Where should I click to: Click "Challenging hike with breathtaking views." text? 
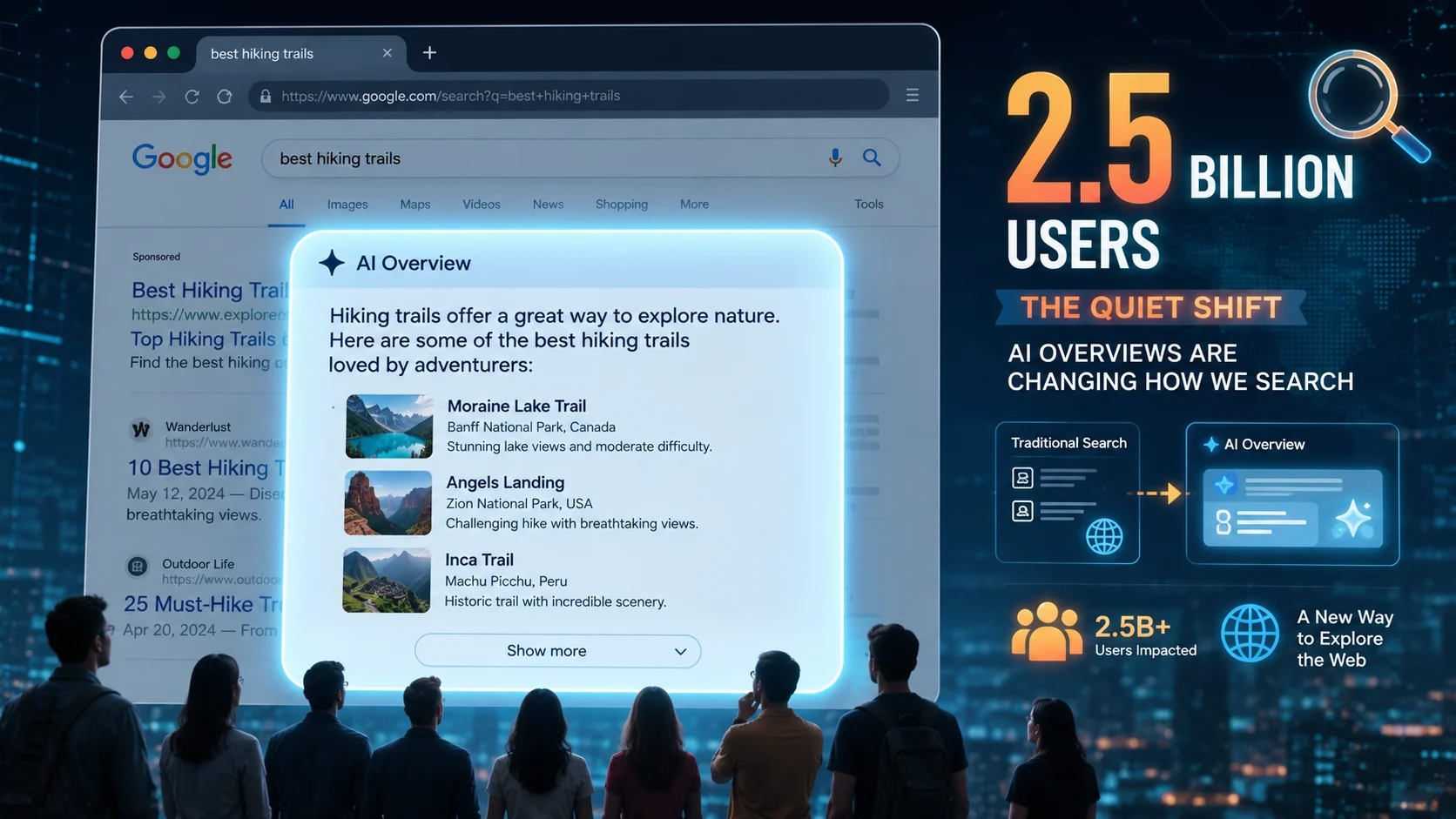[572, 524]
